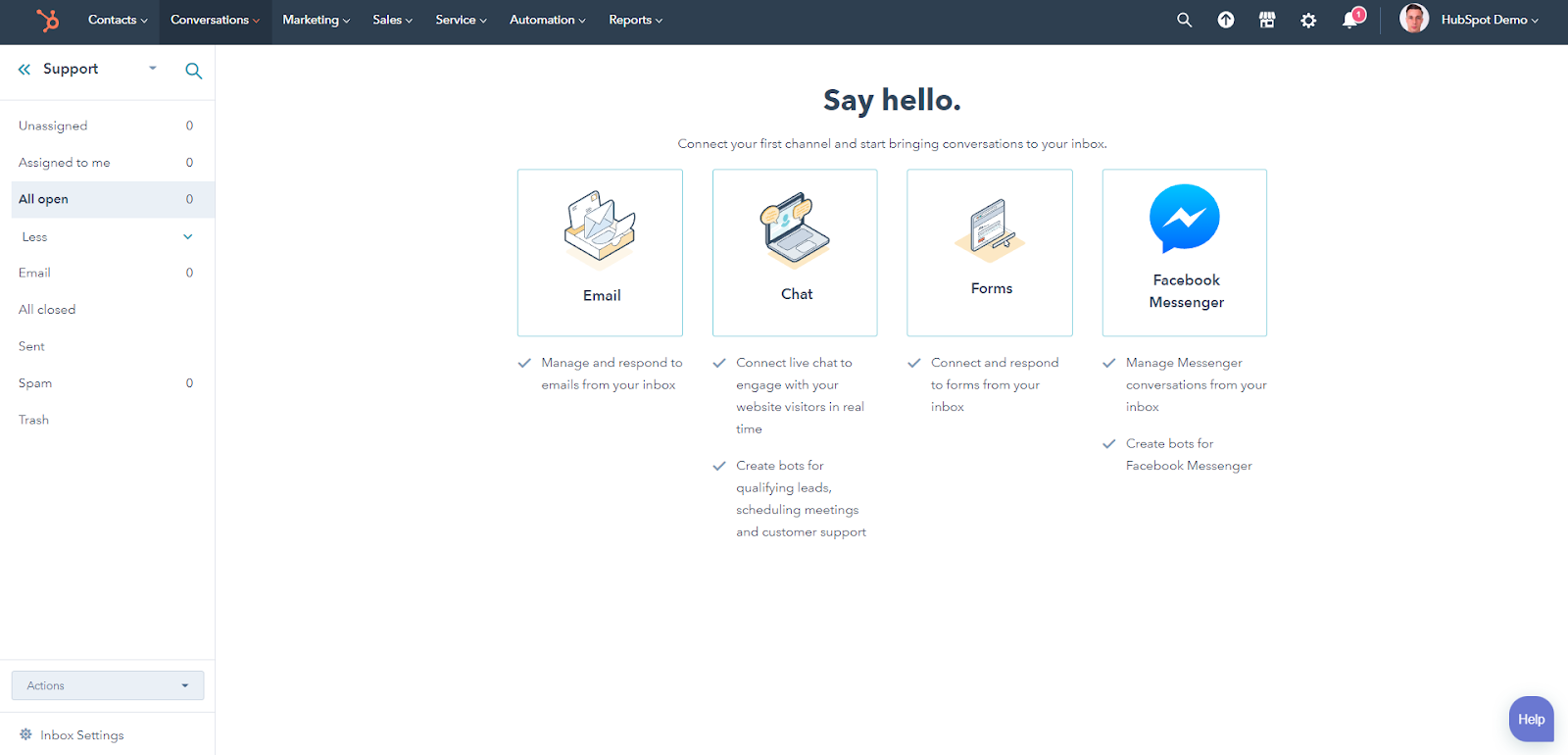Click 'Manage and respond to emails' text

click(612, 374)
